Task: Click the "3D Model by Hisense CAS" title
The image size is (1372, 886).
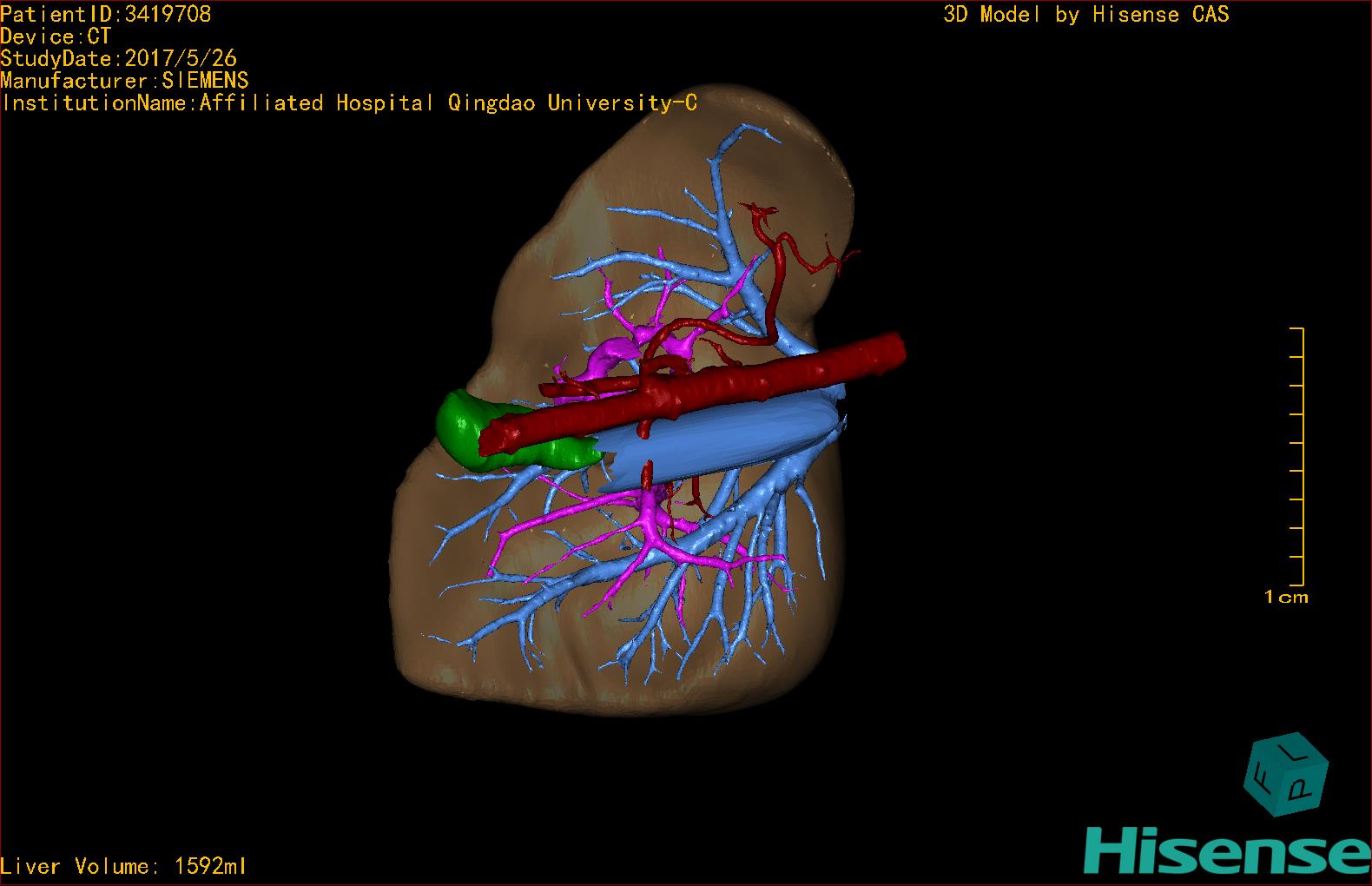Action: click(x=1086, y=15)
